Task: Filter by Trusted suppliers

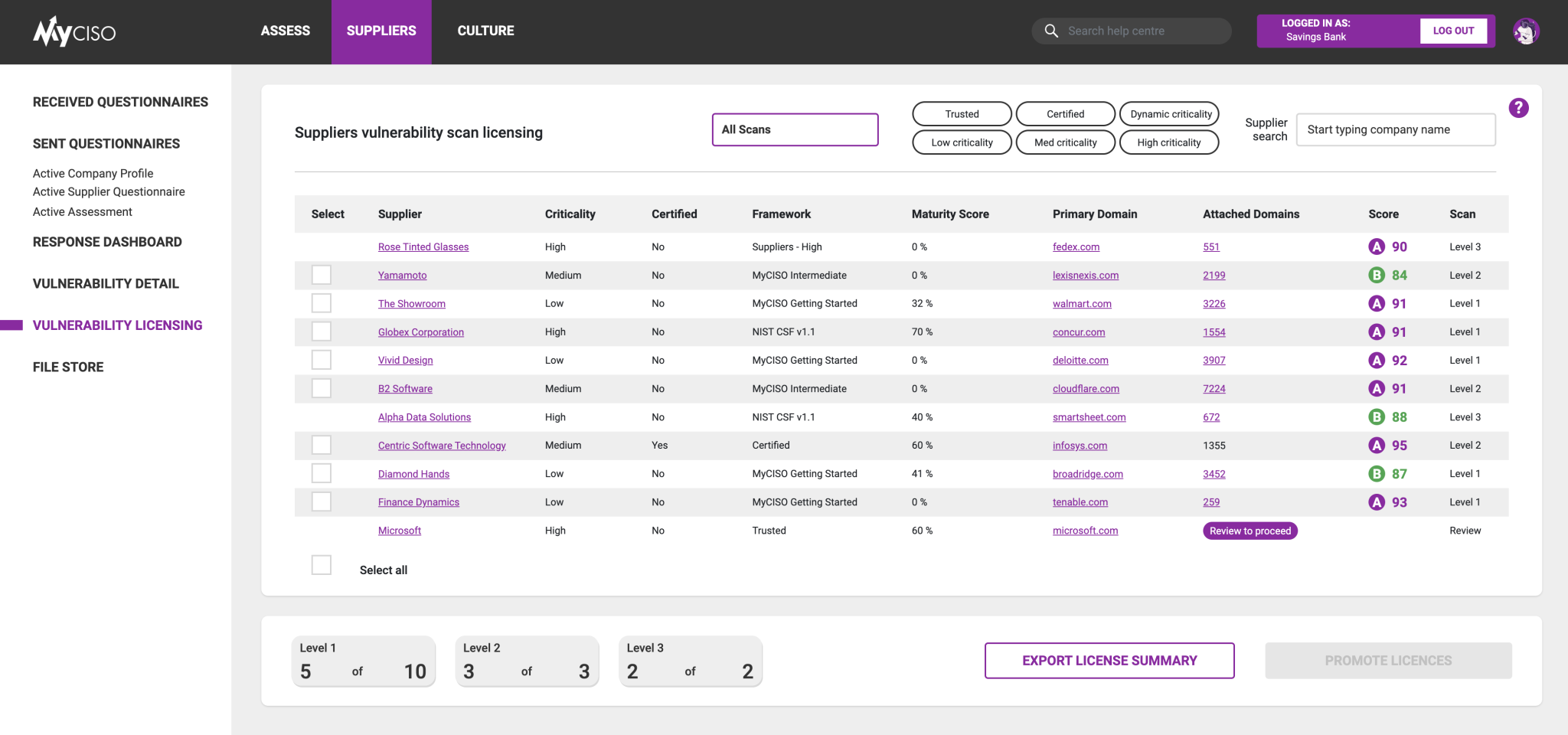Action: [962, 114]
